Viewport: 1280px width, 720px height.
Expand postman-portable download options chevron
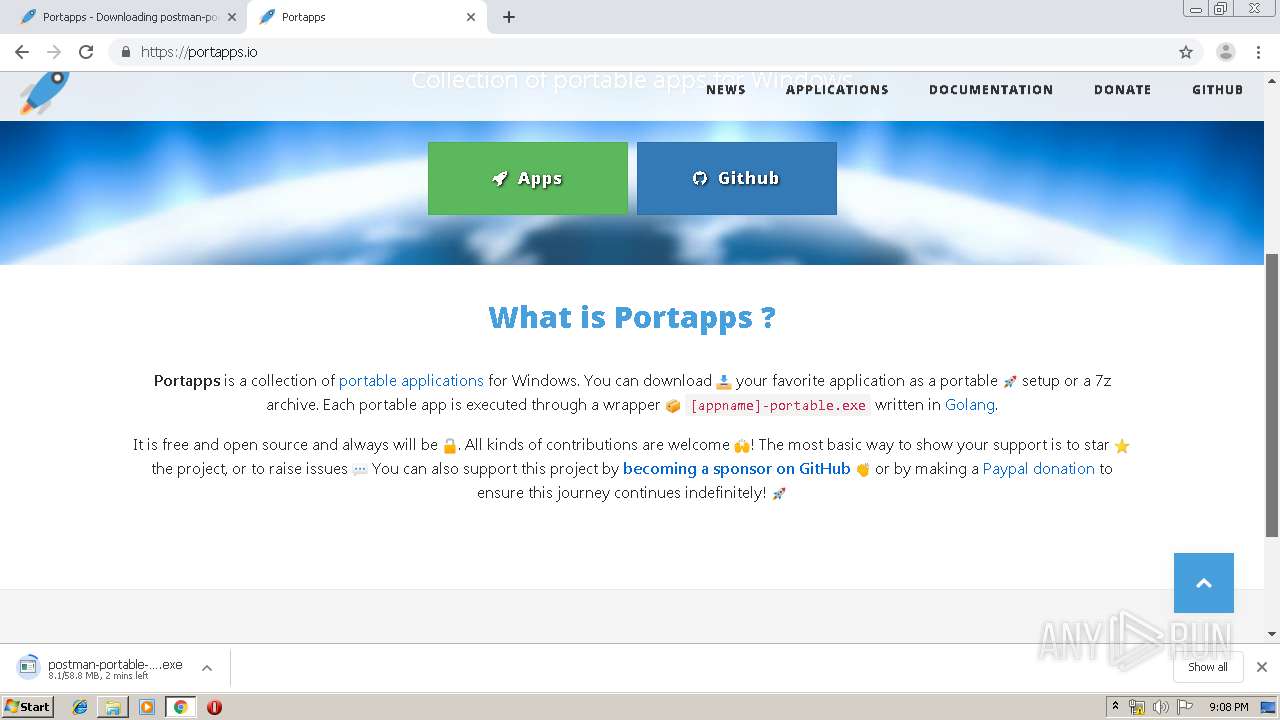click(x=207, y=667)
